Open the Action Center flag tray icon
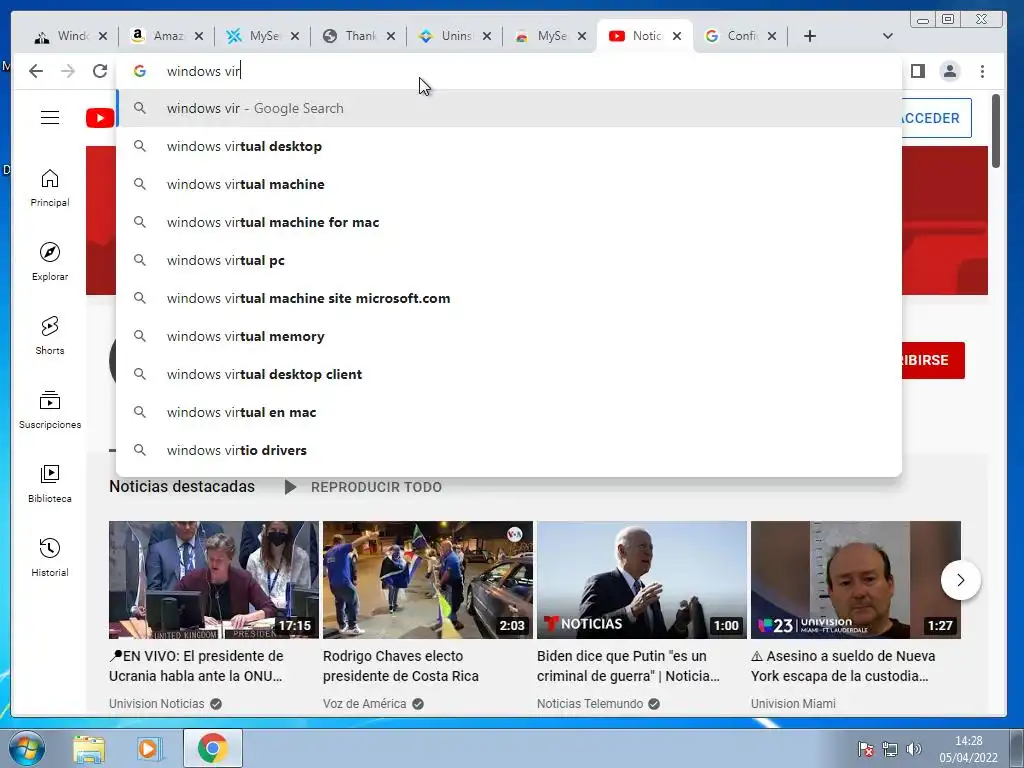The width and height of the screenshot is (1024, 768). click(x=866, y=749)
